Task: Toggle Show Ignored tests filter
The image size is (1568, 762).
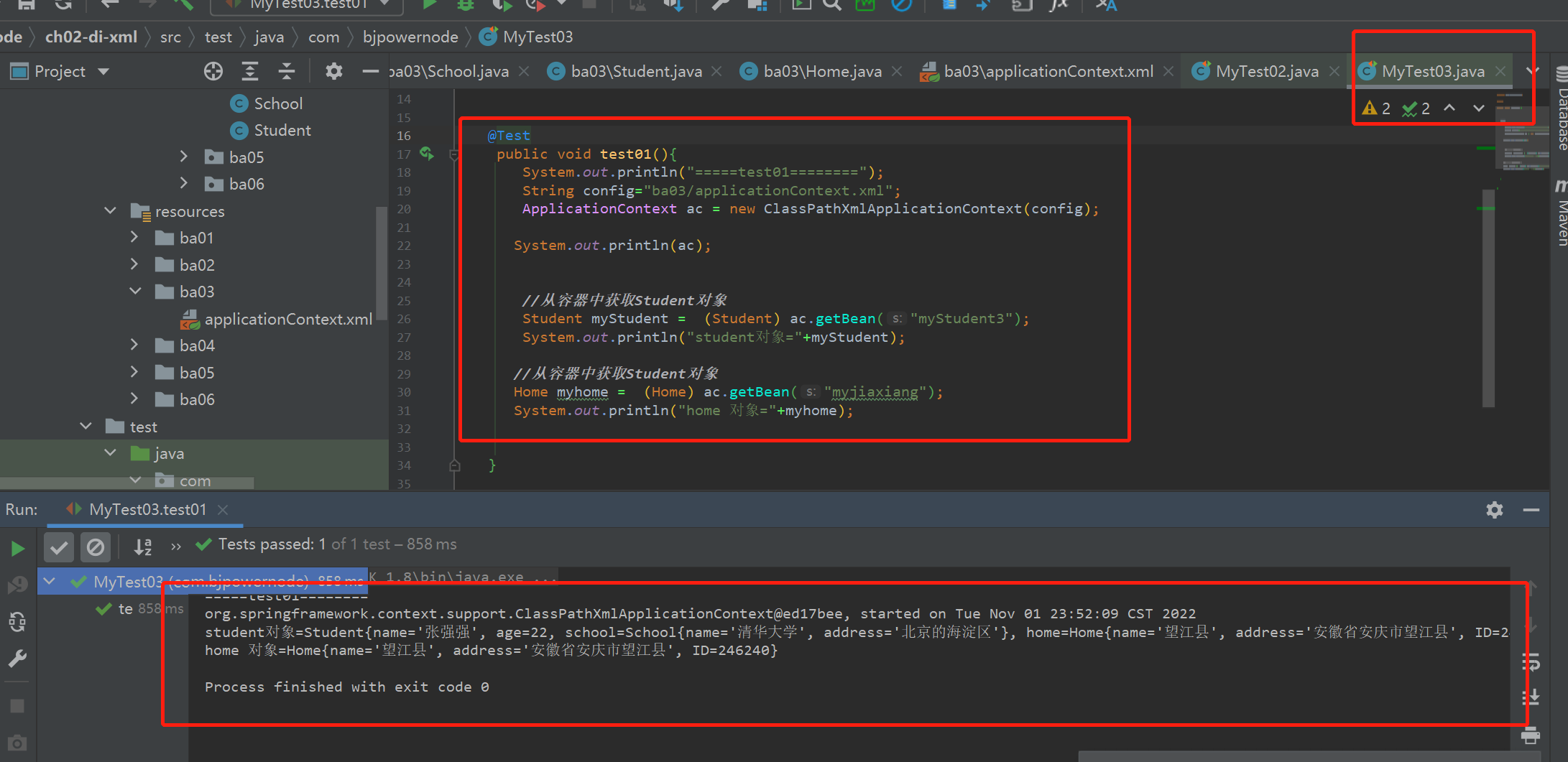Action: coord(95,548)
